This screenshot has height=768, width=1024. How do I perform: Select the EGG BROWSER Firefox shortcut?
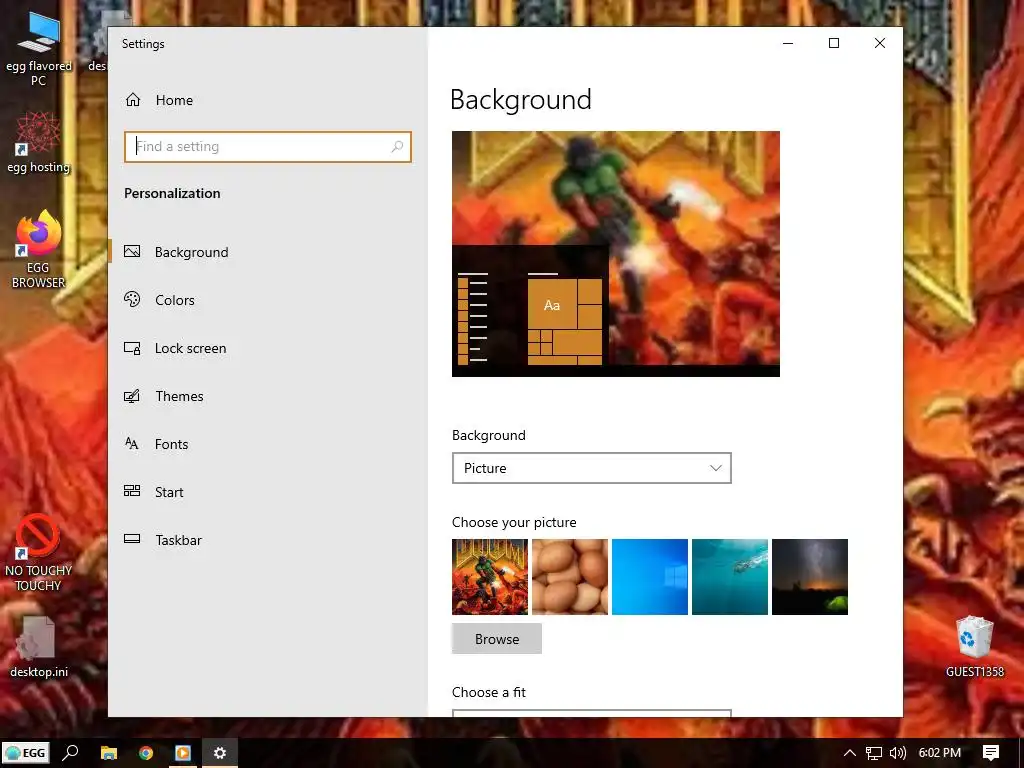coord(39,249)
